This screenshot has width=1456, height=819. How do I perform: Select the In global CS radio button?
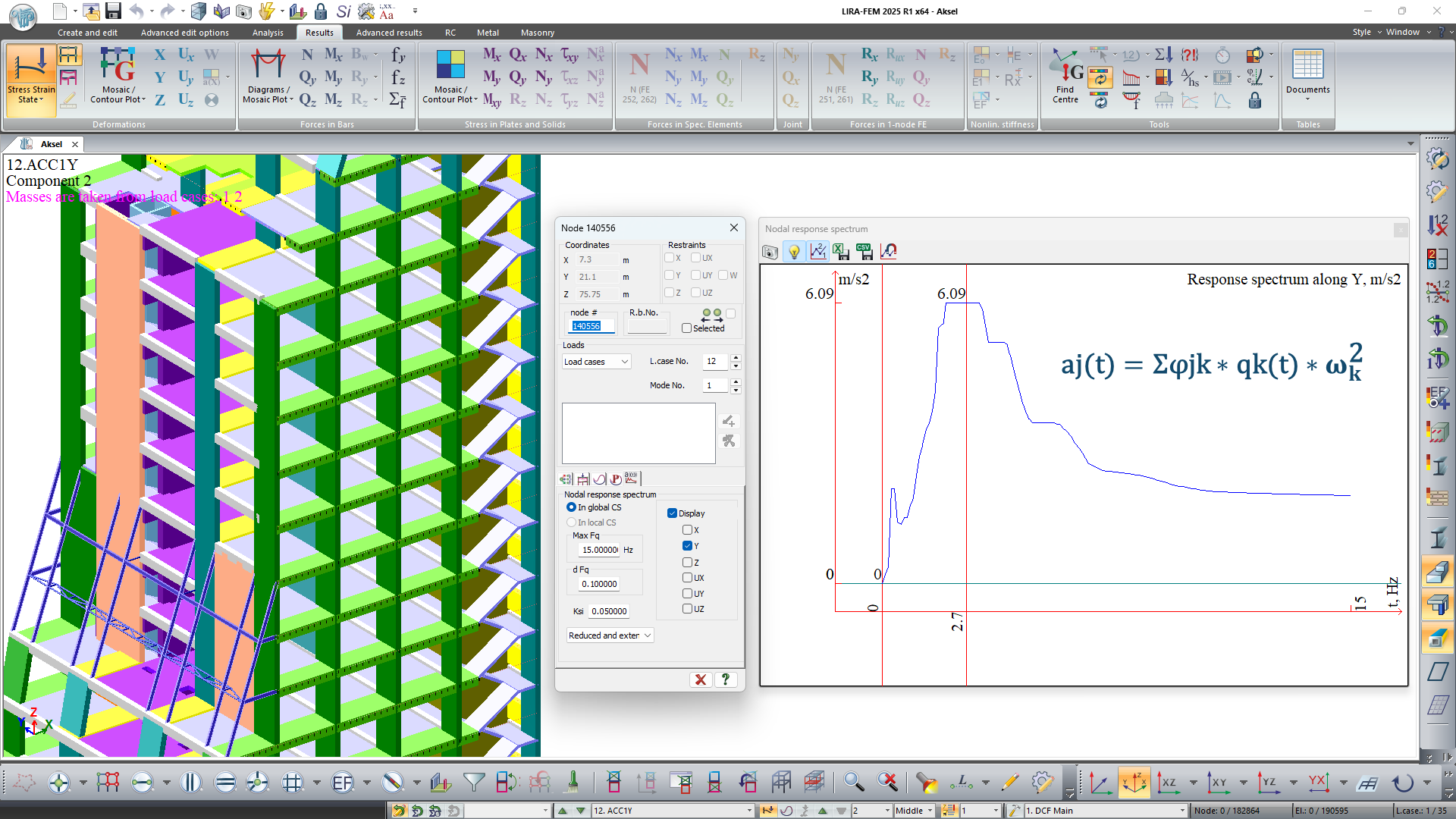click(x=571, y=507)
